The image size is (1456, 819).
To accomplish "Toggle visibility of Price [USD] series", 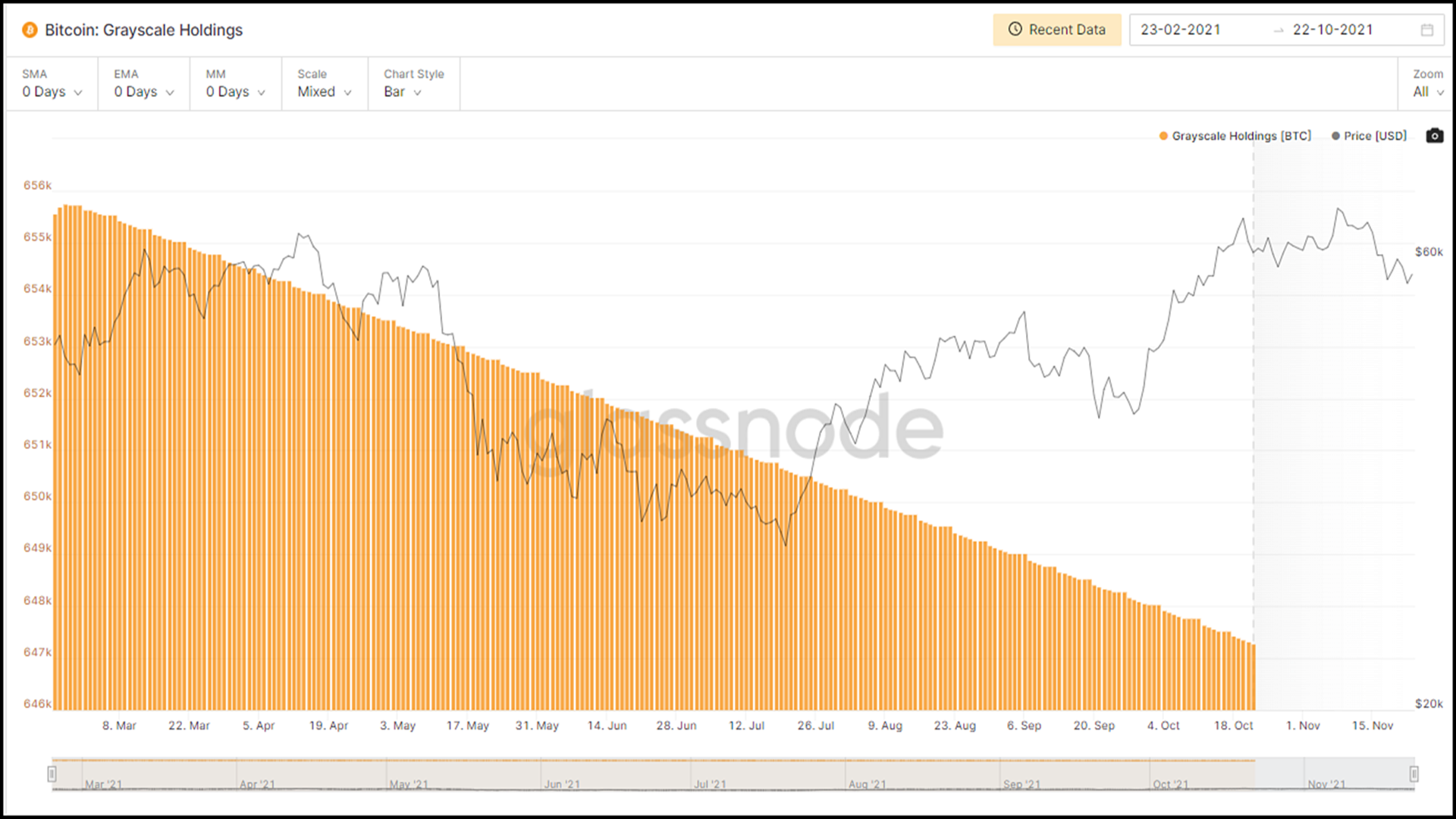I will (1374, 136).
